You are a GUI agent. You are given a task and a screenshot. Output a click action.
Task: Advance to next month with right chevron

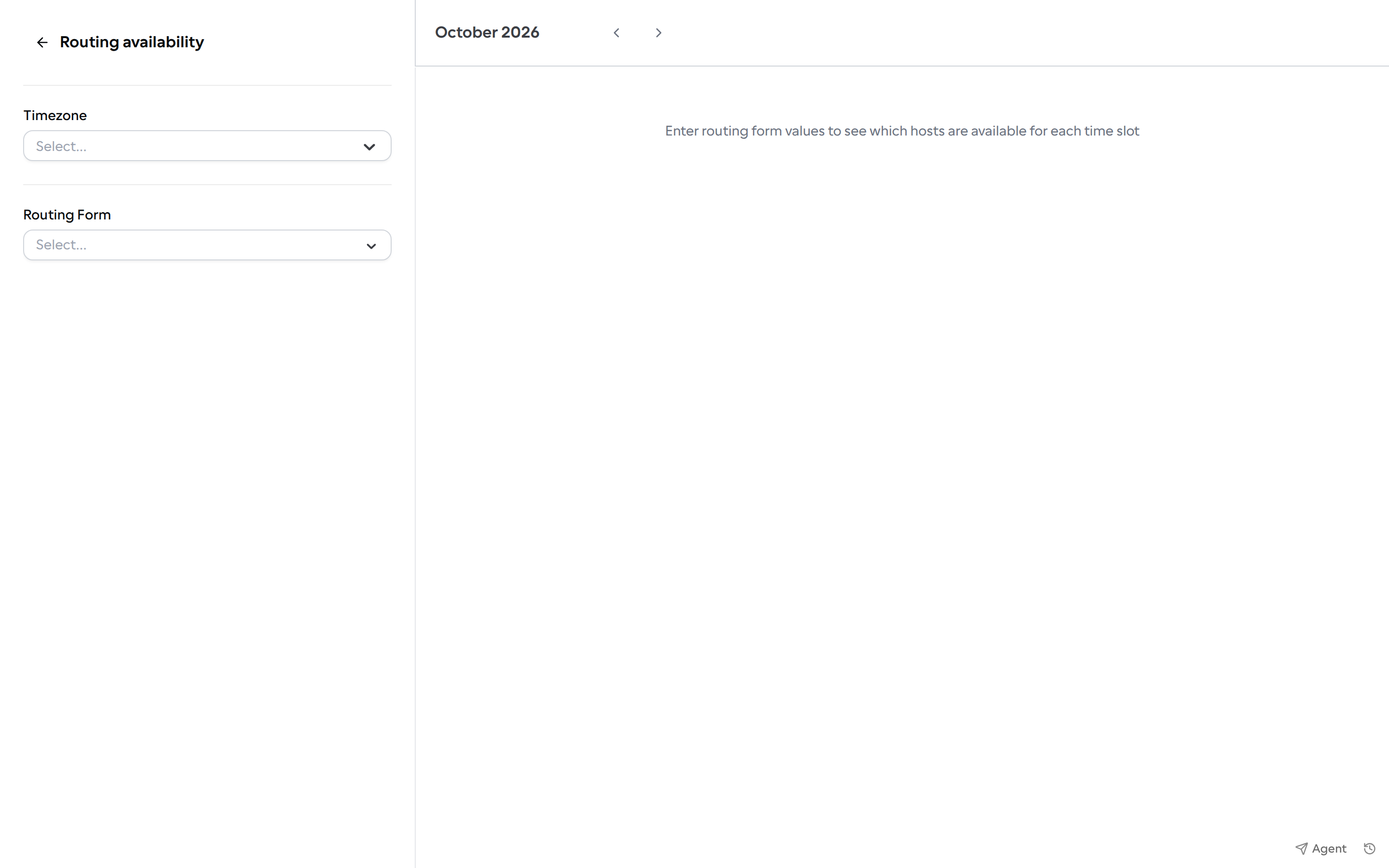658,33
